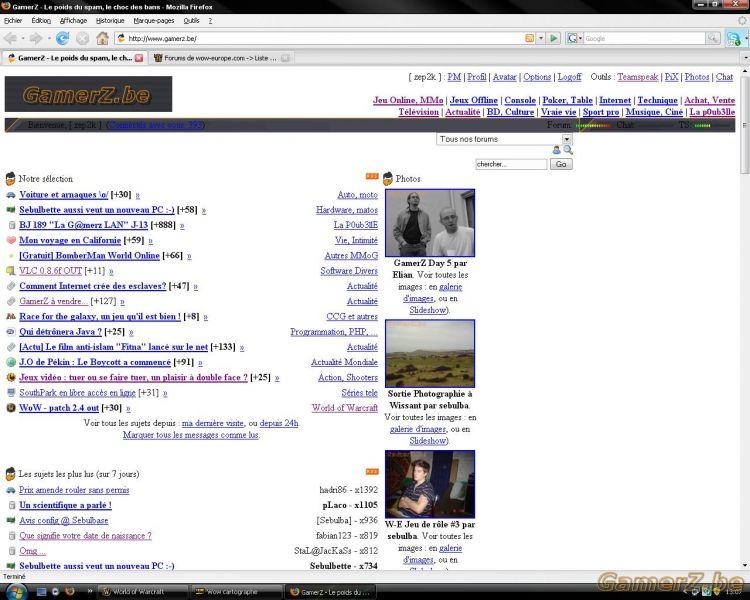The width and height of the screenshot is (750, 600).
Task: Click the Stop loading icon
Action: click(x=82, y=38)
